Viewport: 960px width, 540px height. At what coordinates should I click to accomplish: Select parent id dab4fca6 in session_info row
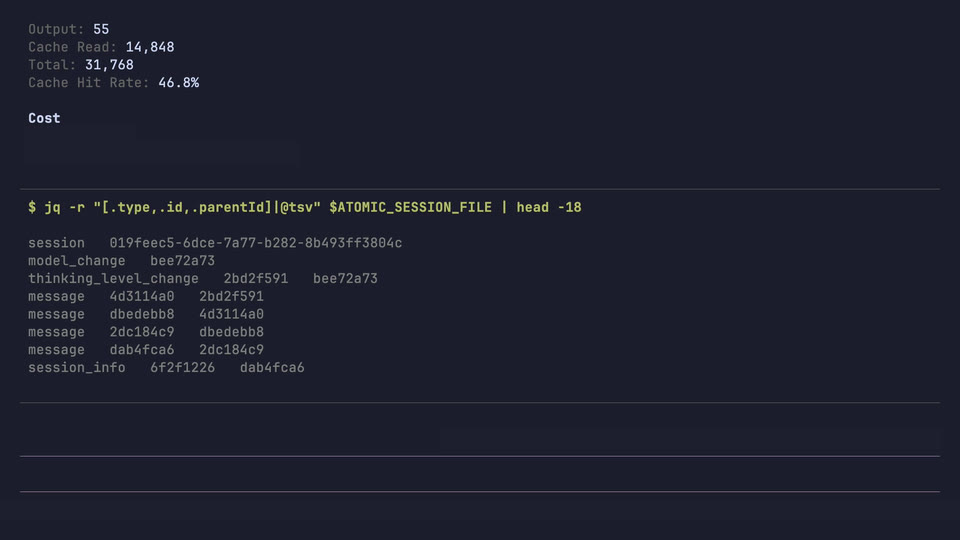coord(272,367)
